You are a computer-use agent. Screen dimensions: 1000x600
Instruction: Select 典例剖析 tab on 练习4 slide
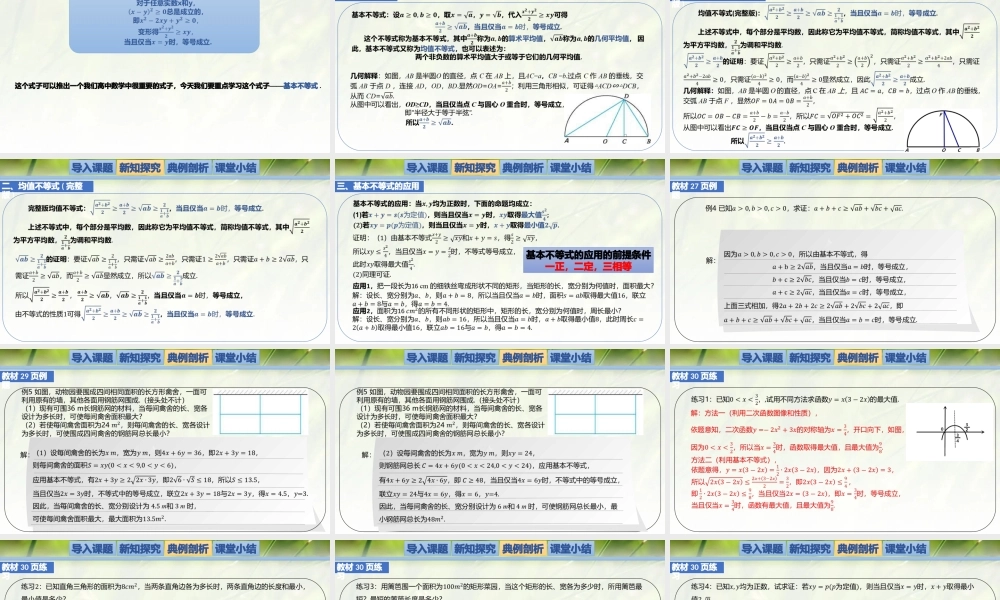point(858,548)
